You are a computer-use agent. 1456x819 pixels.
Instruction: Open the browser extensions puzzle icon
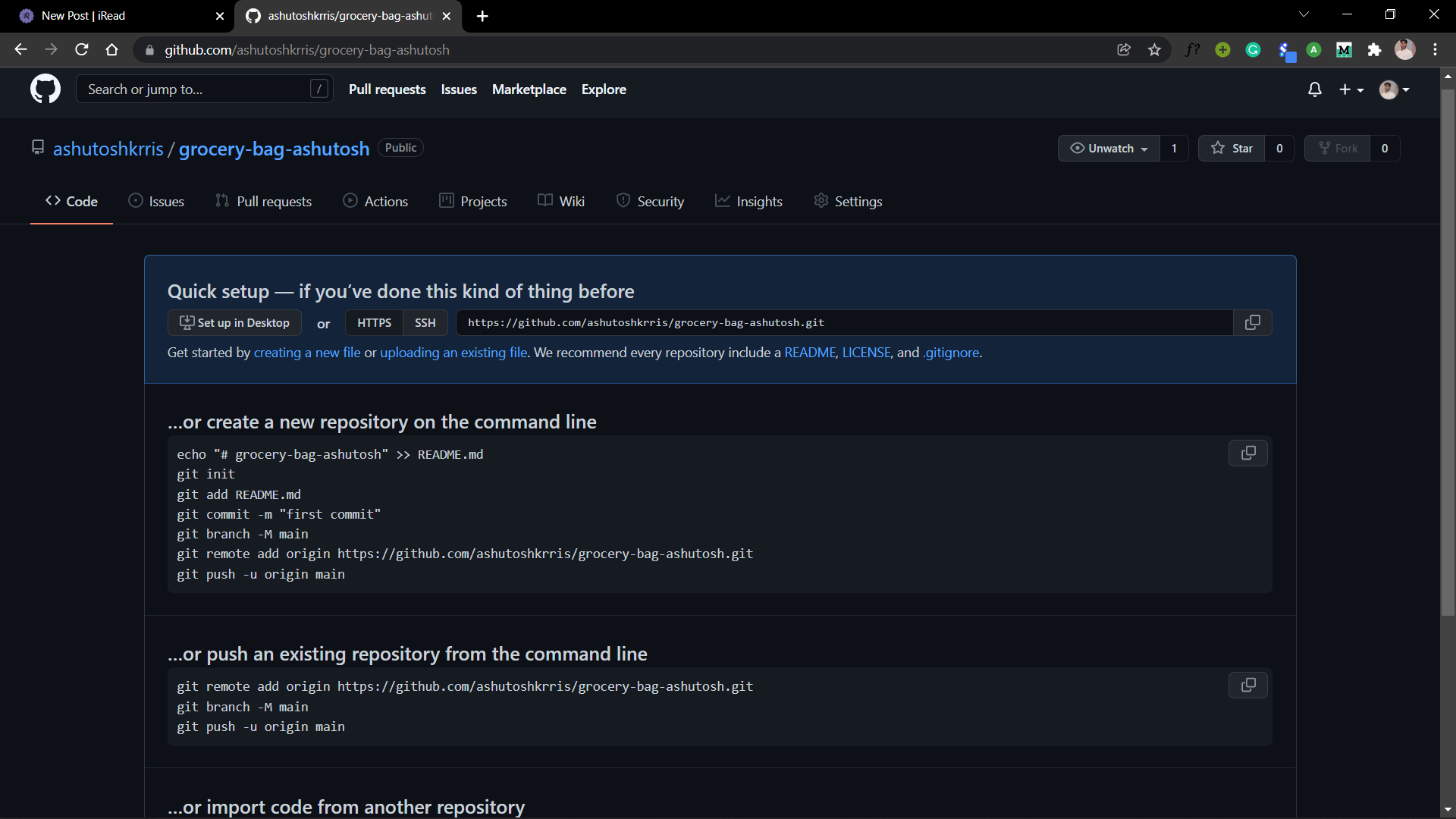(x=1374, y=50)
